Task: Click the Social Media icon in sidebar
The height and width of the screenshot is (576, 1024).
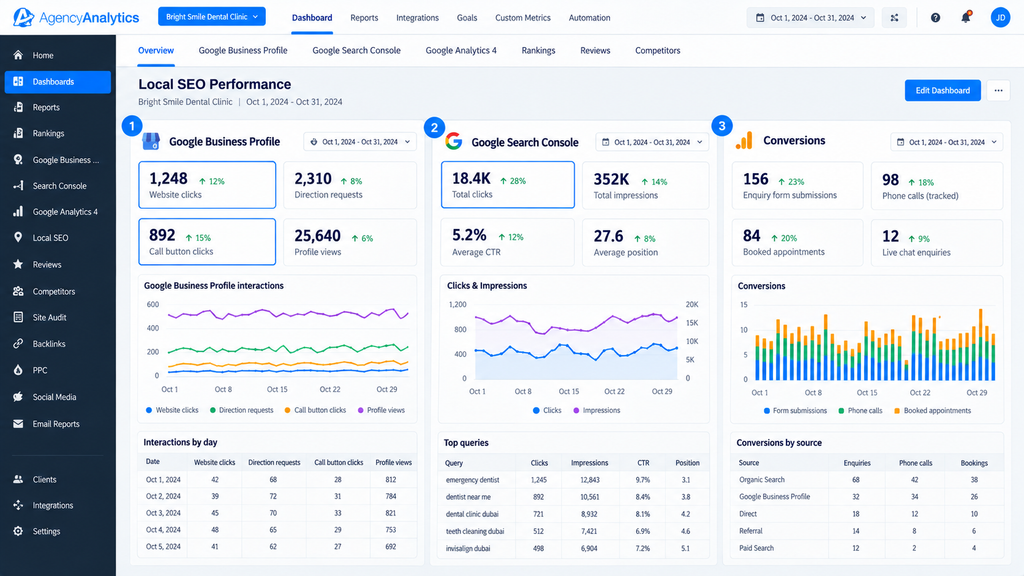Action: [18, 397]
